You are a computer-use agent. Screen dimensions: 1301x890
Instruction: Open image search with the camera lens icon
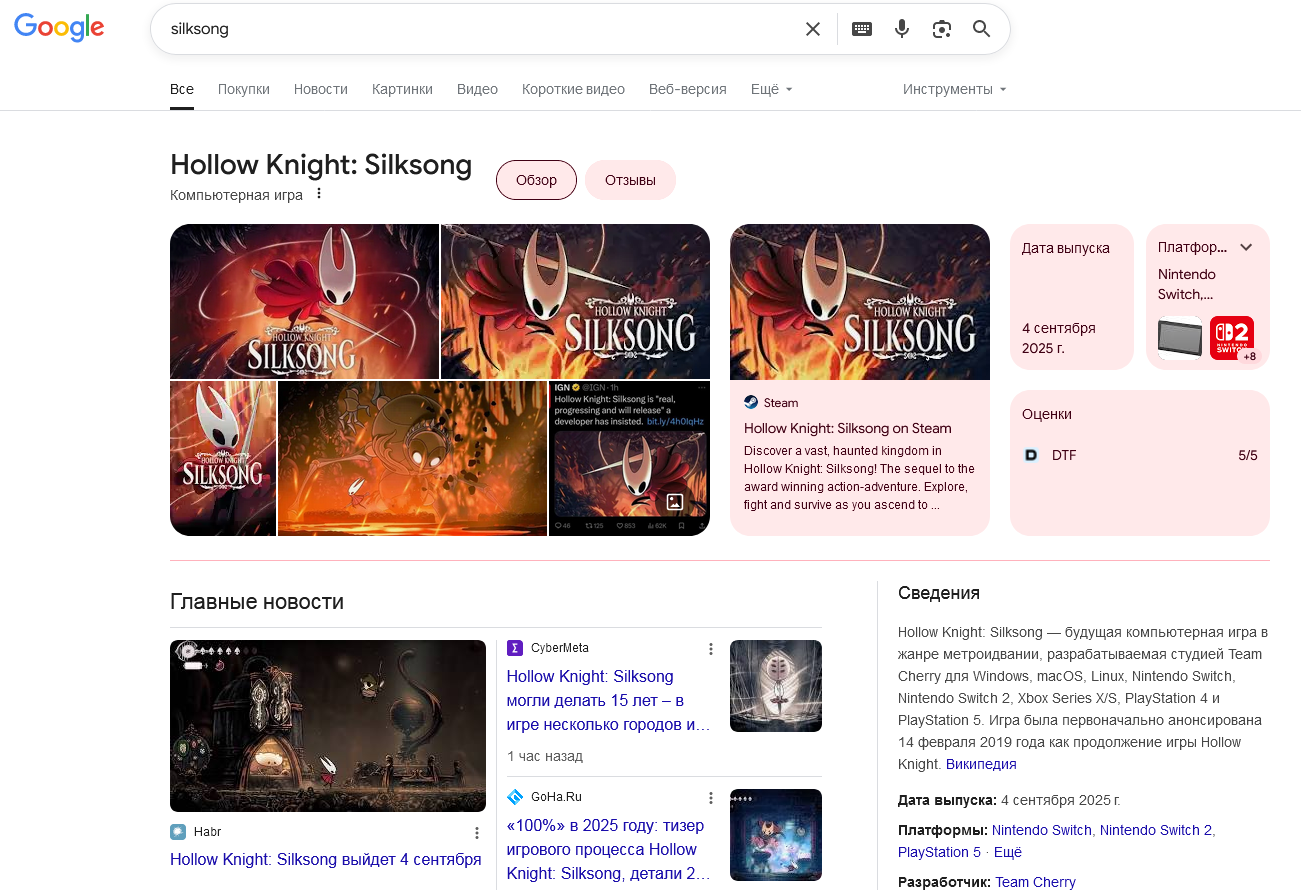point(941,29)
